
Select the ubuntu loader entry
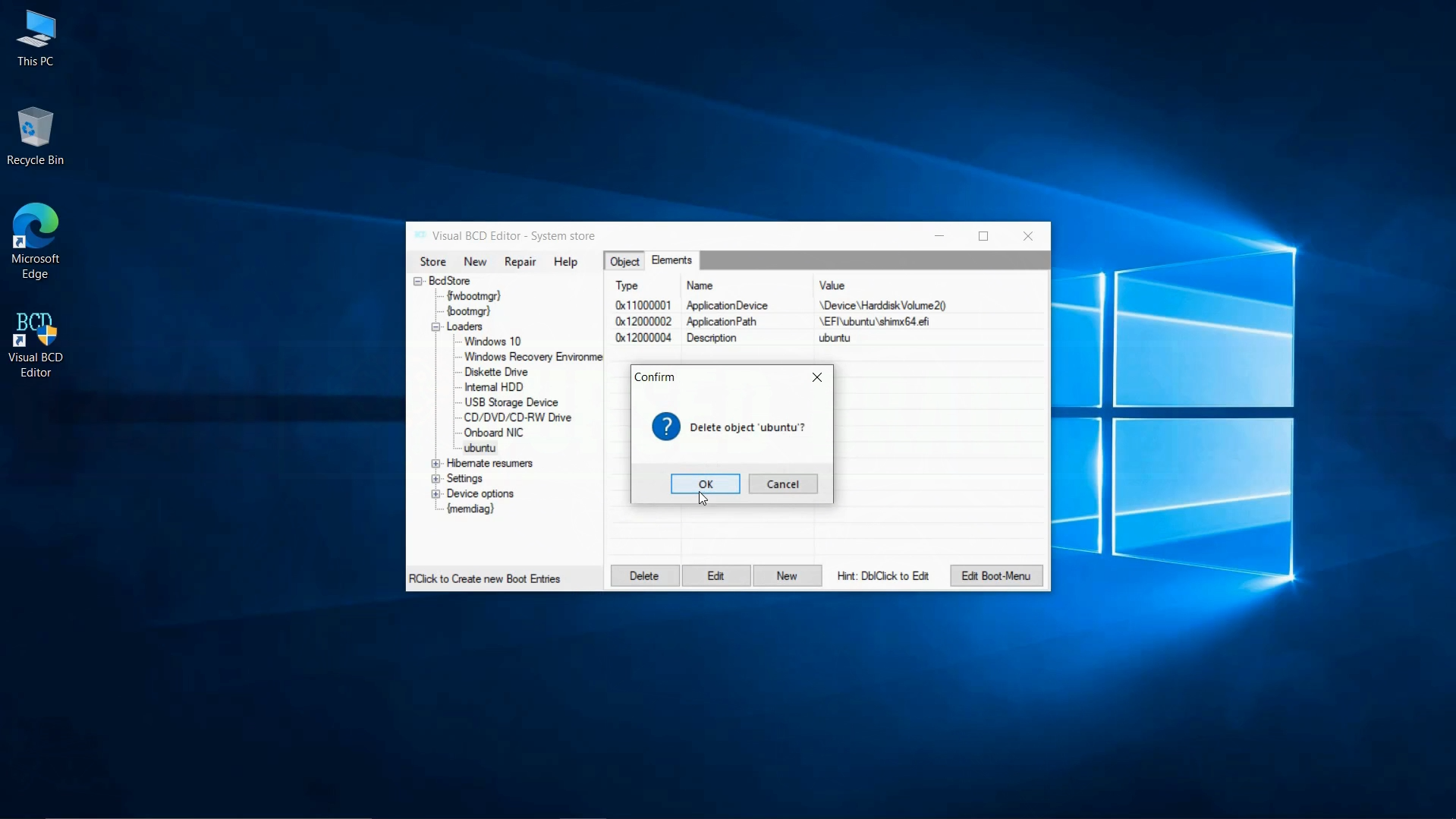[480, 448]
